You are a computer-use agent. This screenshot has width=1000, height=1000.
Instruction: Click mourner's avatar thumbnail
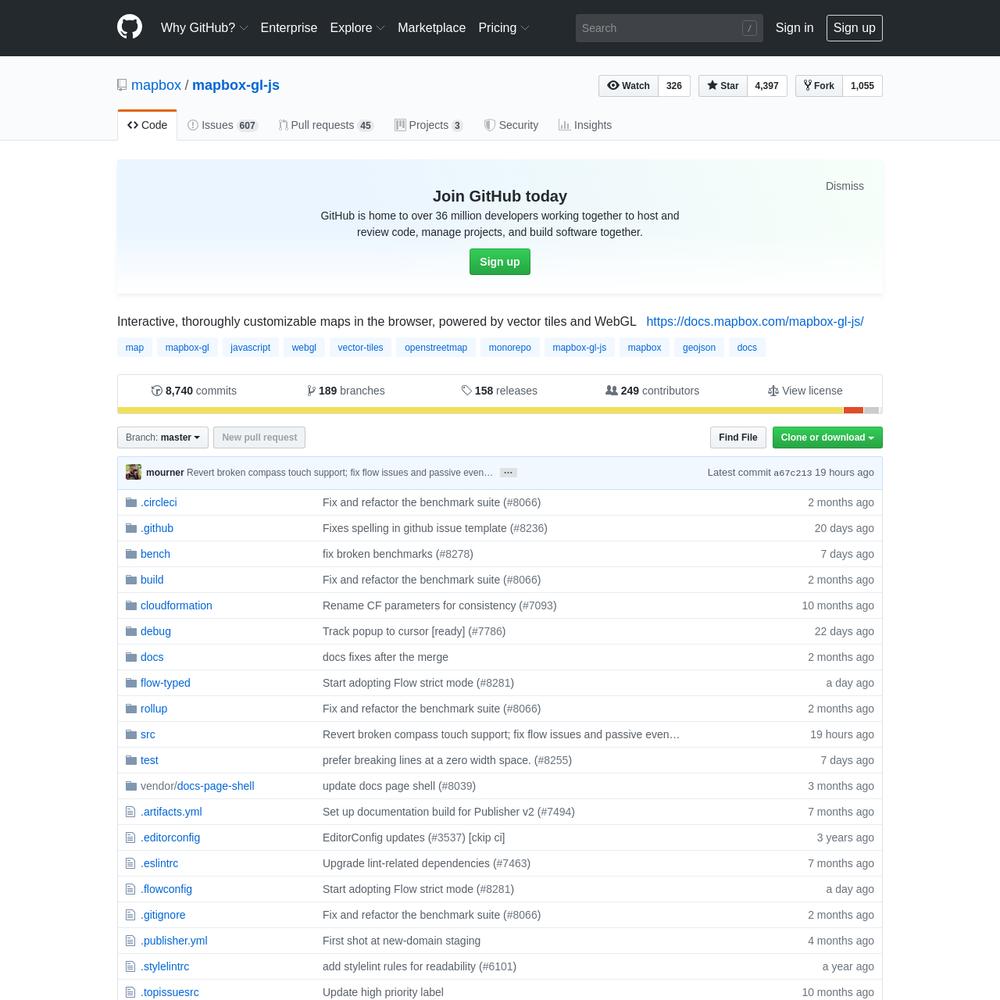click(x=133, y=472)
